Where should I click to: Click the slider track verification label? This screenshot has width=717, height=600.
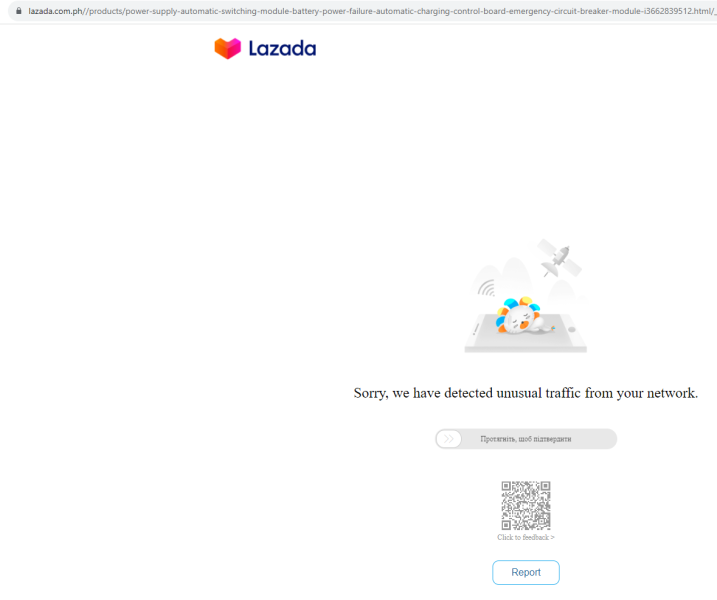(x=525, y=439)
